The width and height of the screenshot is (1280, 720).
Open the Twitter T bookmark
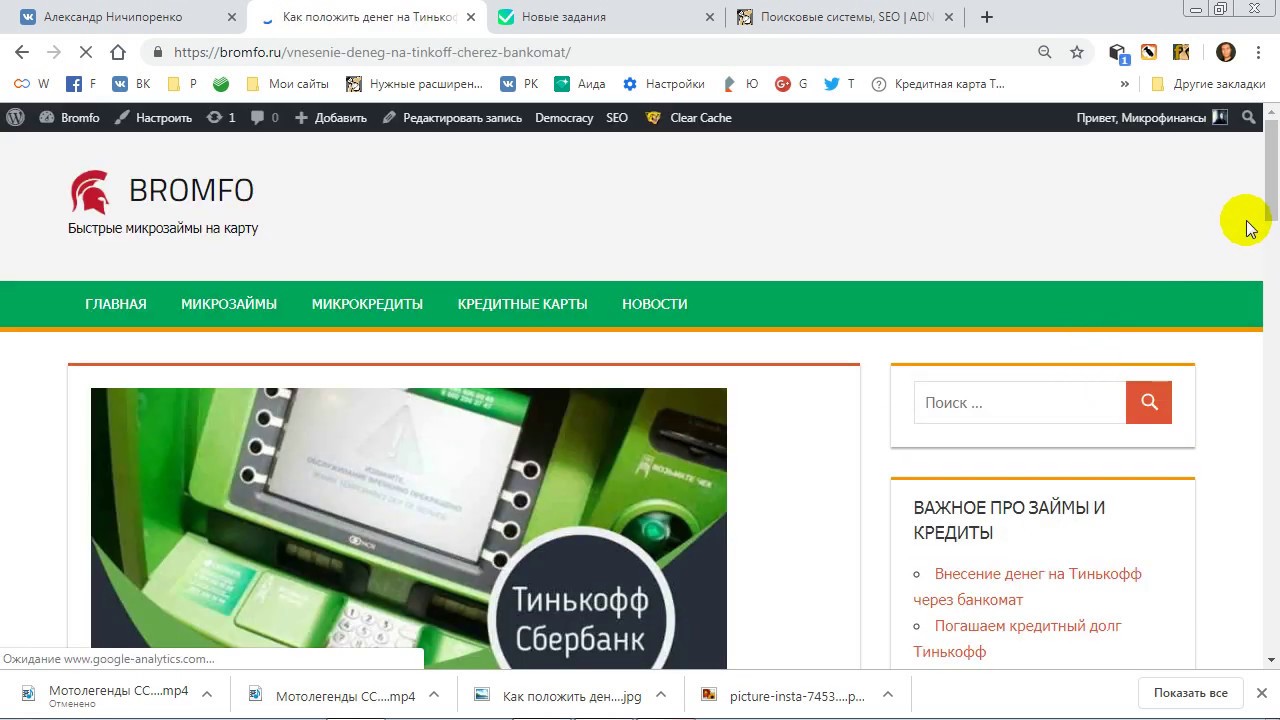[x=839, y=84]
